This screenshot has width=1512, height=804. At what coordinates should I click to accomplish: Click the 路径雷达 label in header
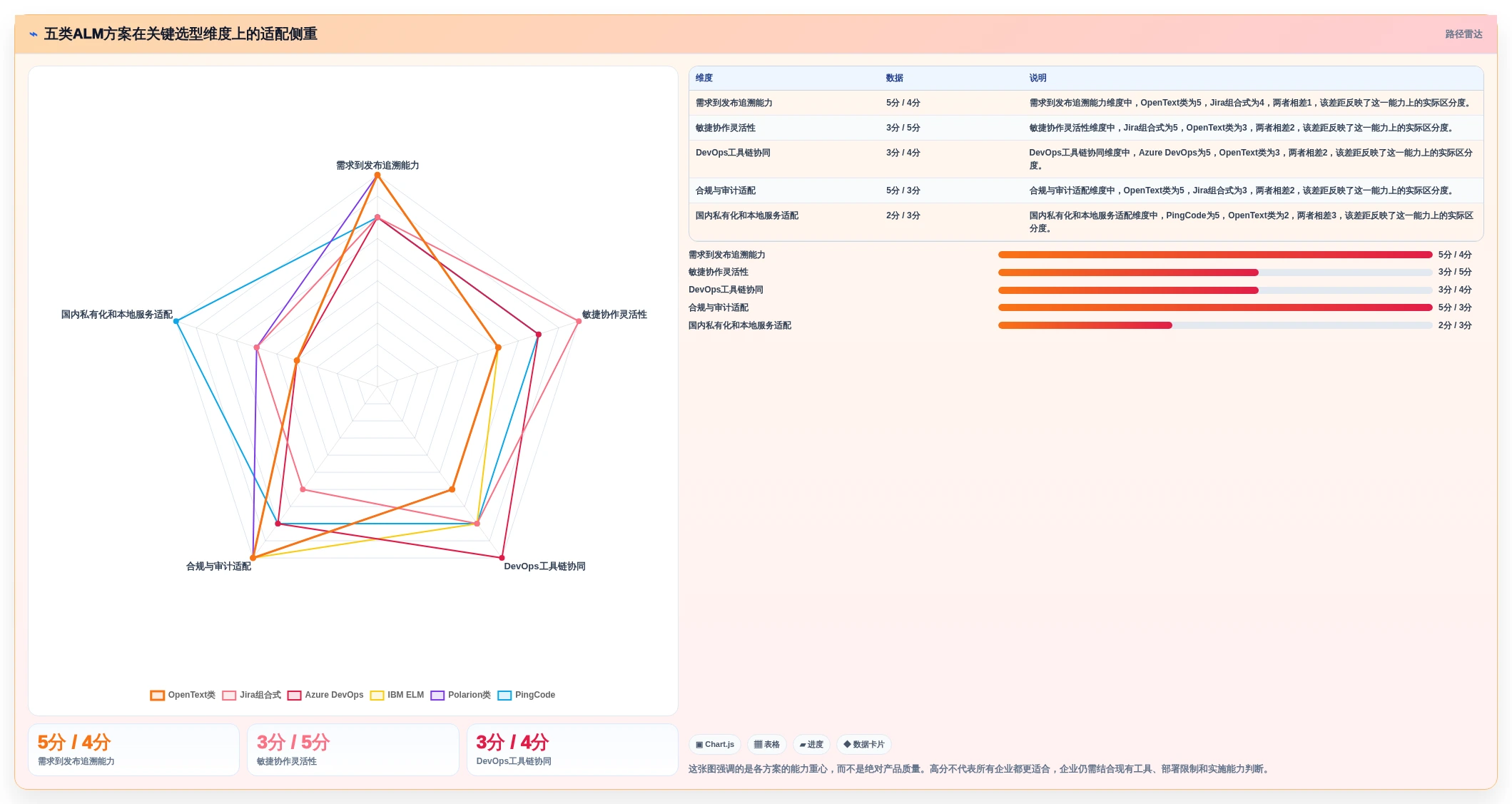[x=1463, y=34]
